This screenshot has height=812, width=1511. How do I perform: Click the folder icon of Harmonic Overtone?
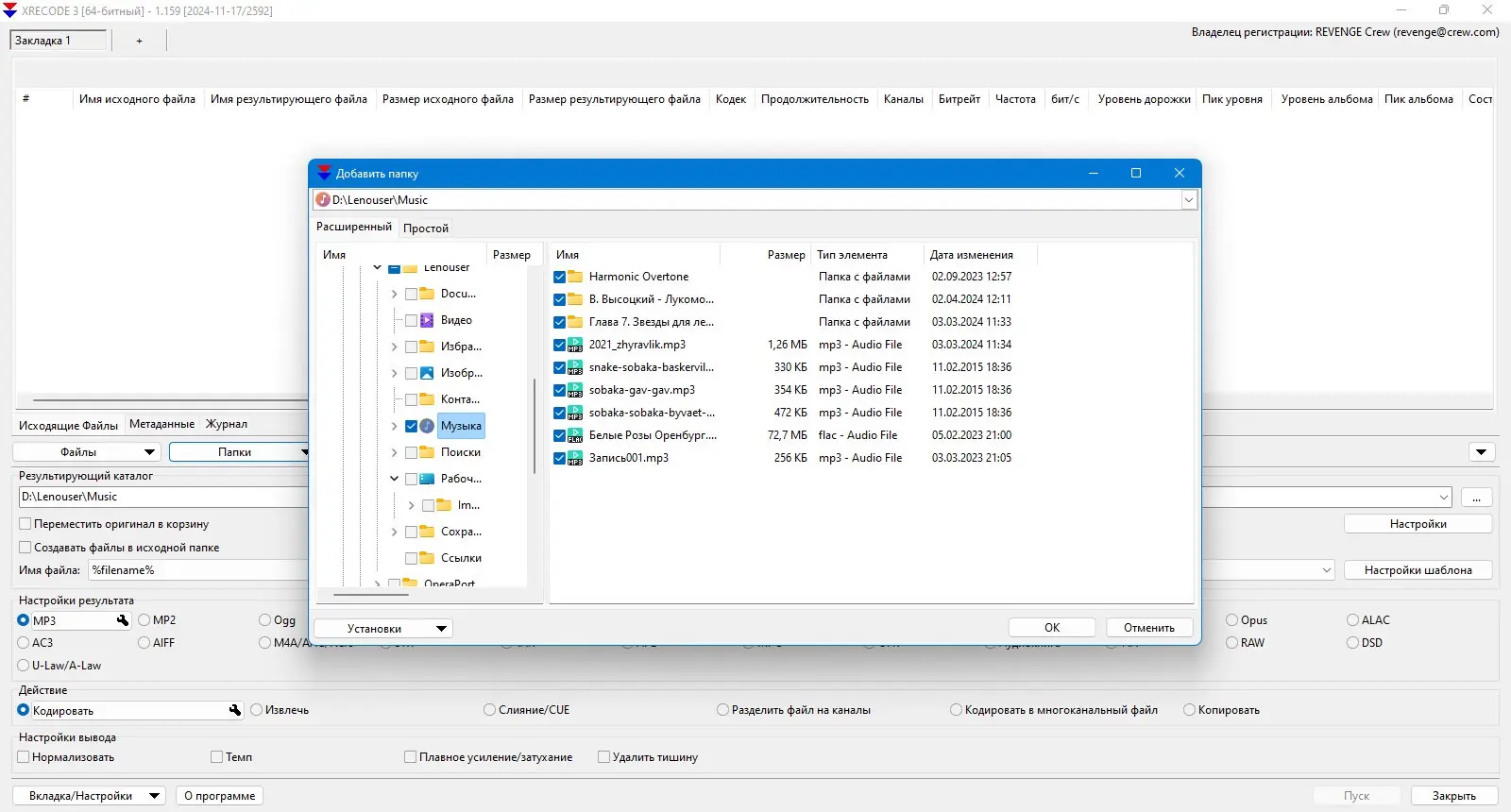[575, 277]
